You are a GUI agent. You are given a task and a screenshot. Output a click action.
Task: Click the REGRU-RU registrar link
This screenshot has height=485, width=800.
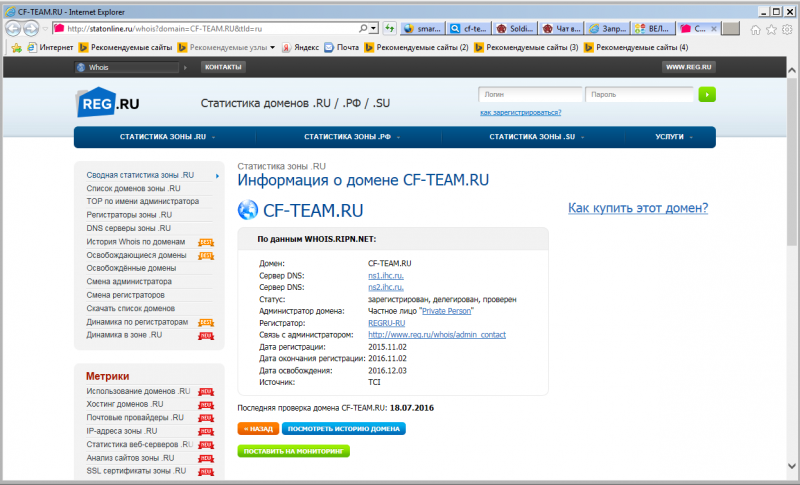(387, 323)
